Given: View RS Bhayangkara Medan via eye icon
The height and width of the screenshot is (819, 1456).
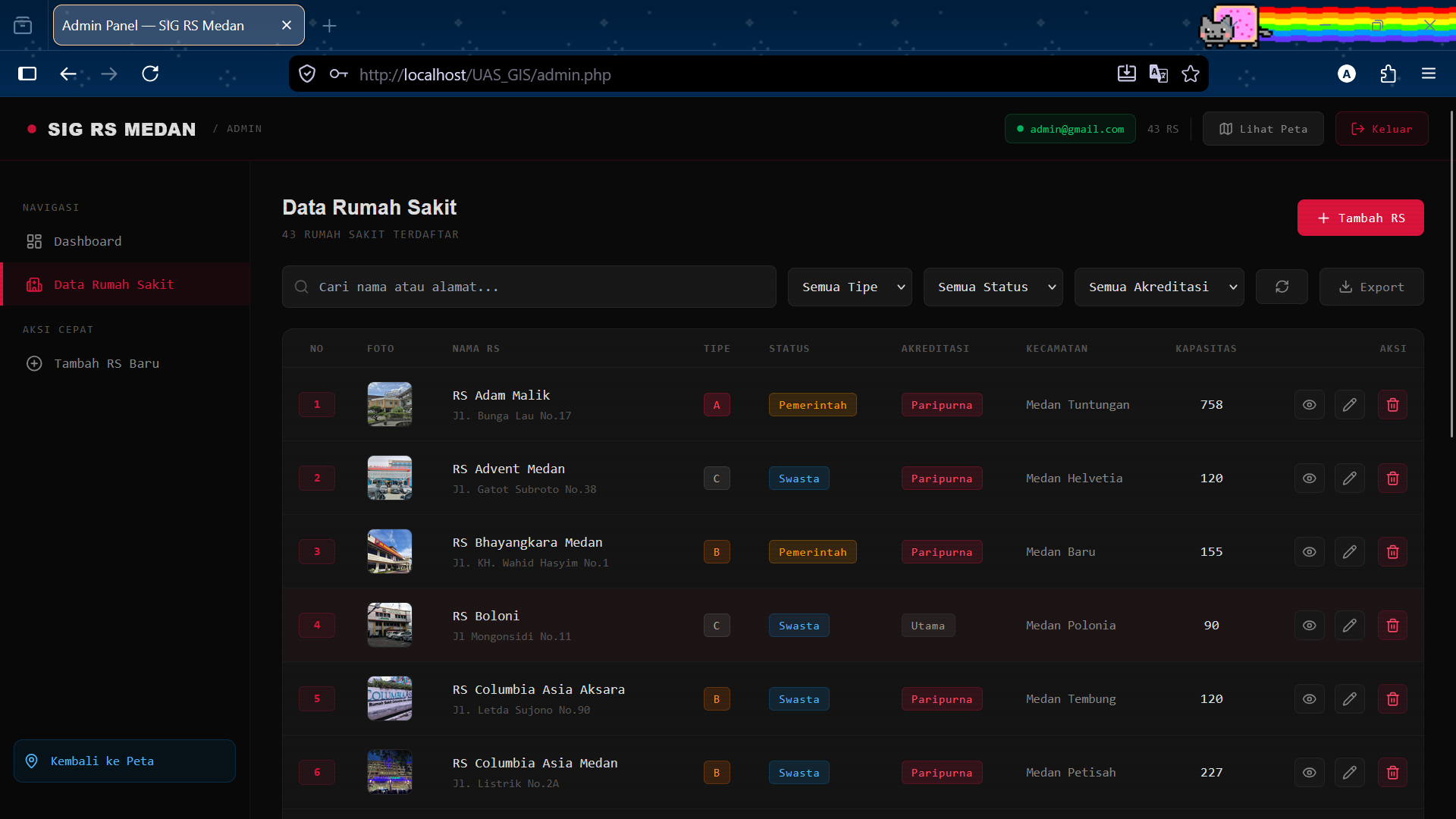Looking at the screenshot, I should pyautogui.click(x=1309, y=552).
